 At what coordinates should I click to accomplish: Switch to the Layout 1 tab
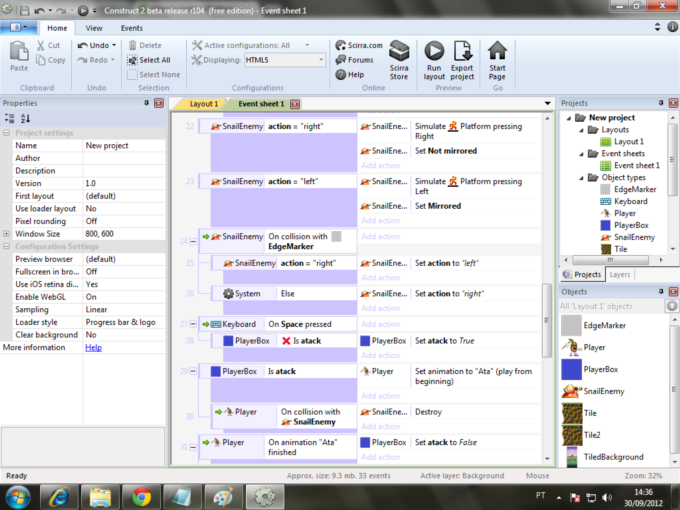(x=202, y=104)
